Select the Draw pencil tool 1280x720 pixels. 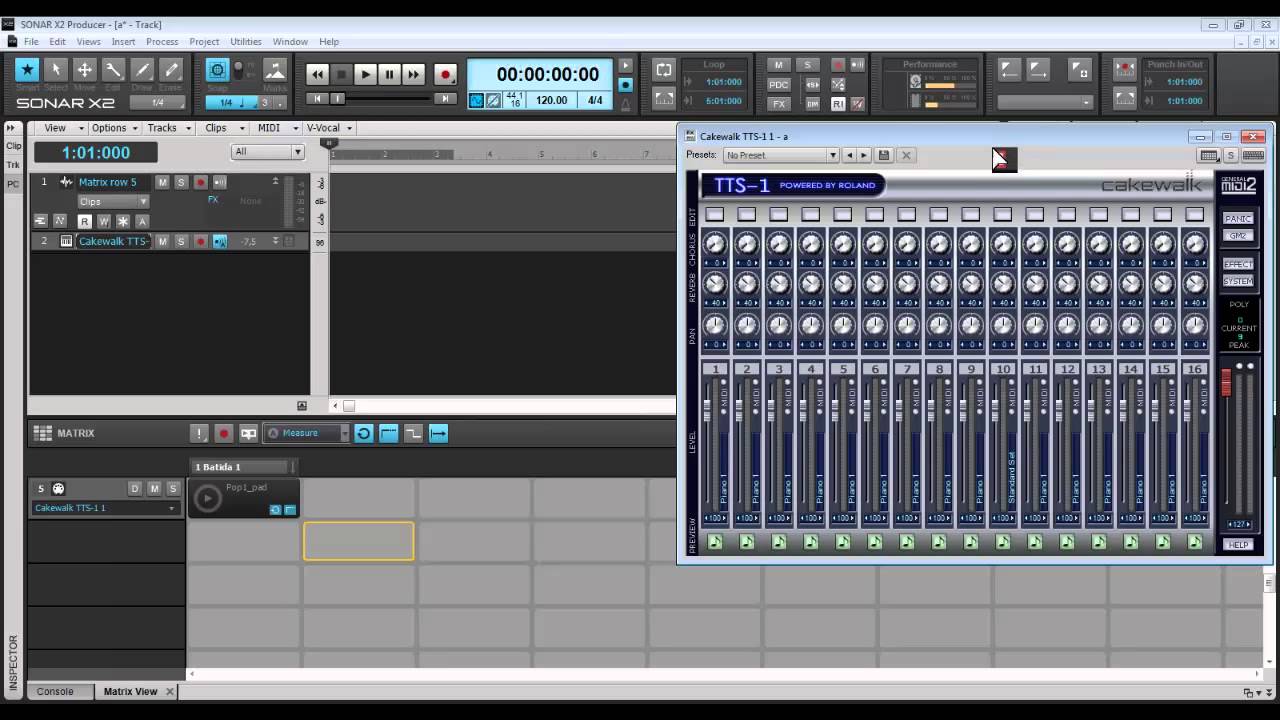click(143, 70)
